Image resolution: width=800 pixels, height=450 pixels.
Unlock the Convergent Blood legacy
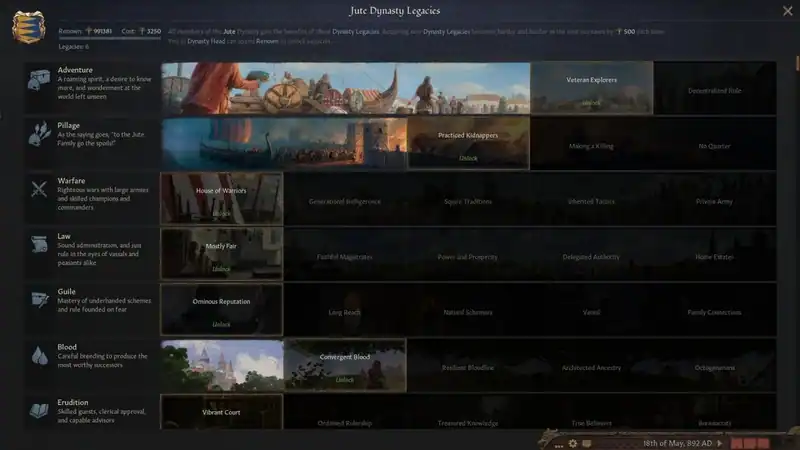pos(345,365)
